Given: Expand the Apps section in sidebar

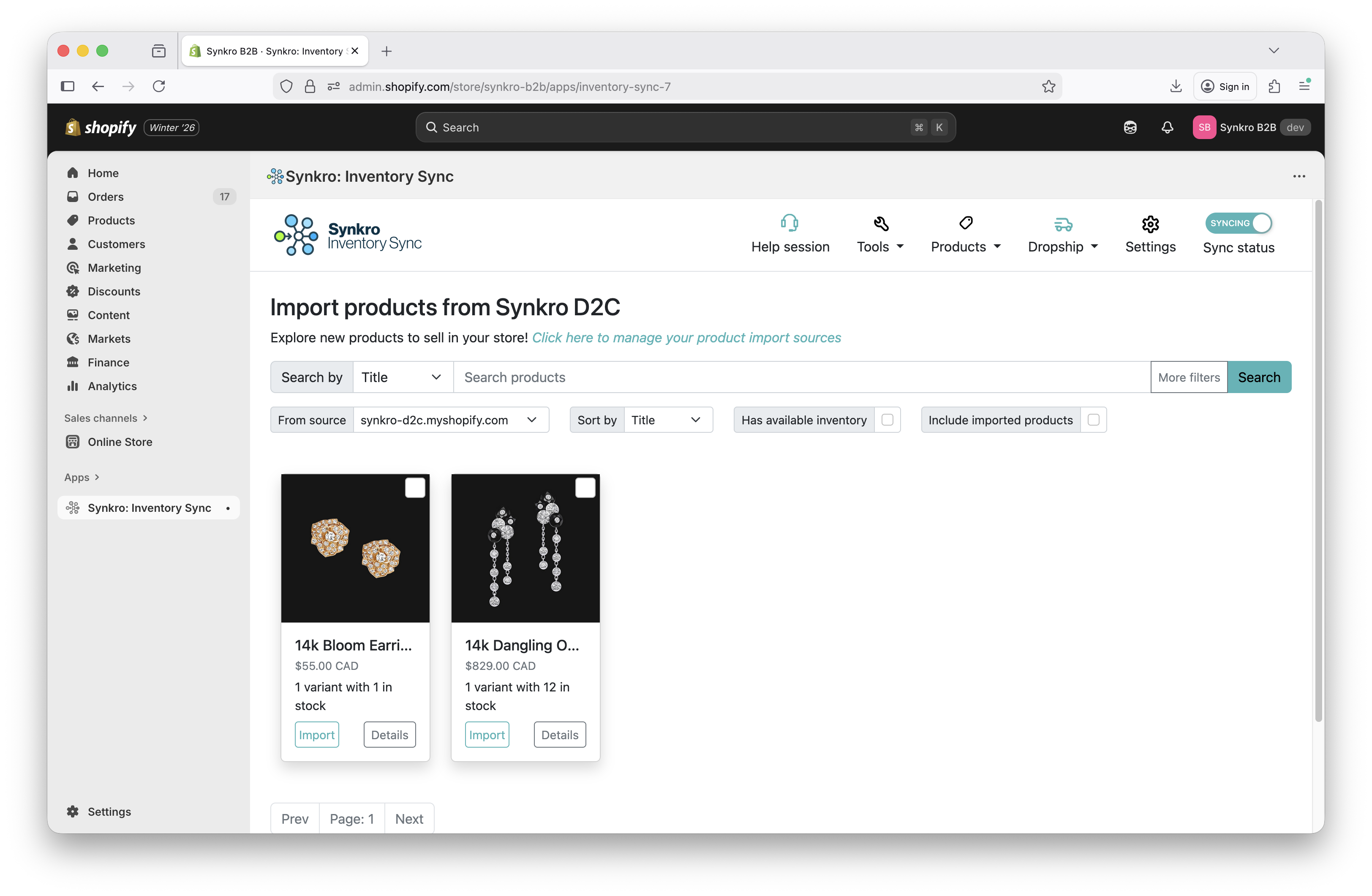Looking at the screenshot, I should tap(81, 477).
